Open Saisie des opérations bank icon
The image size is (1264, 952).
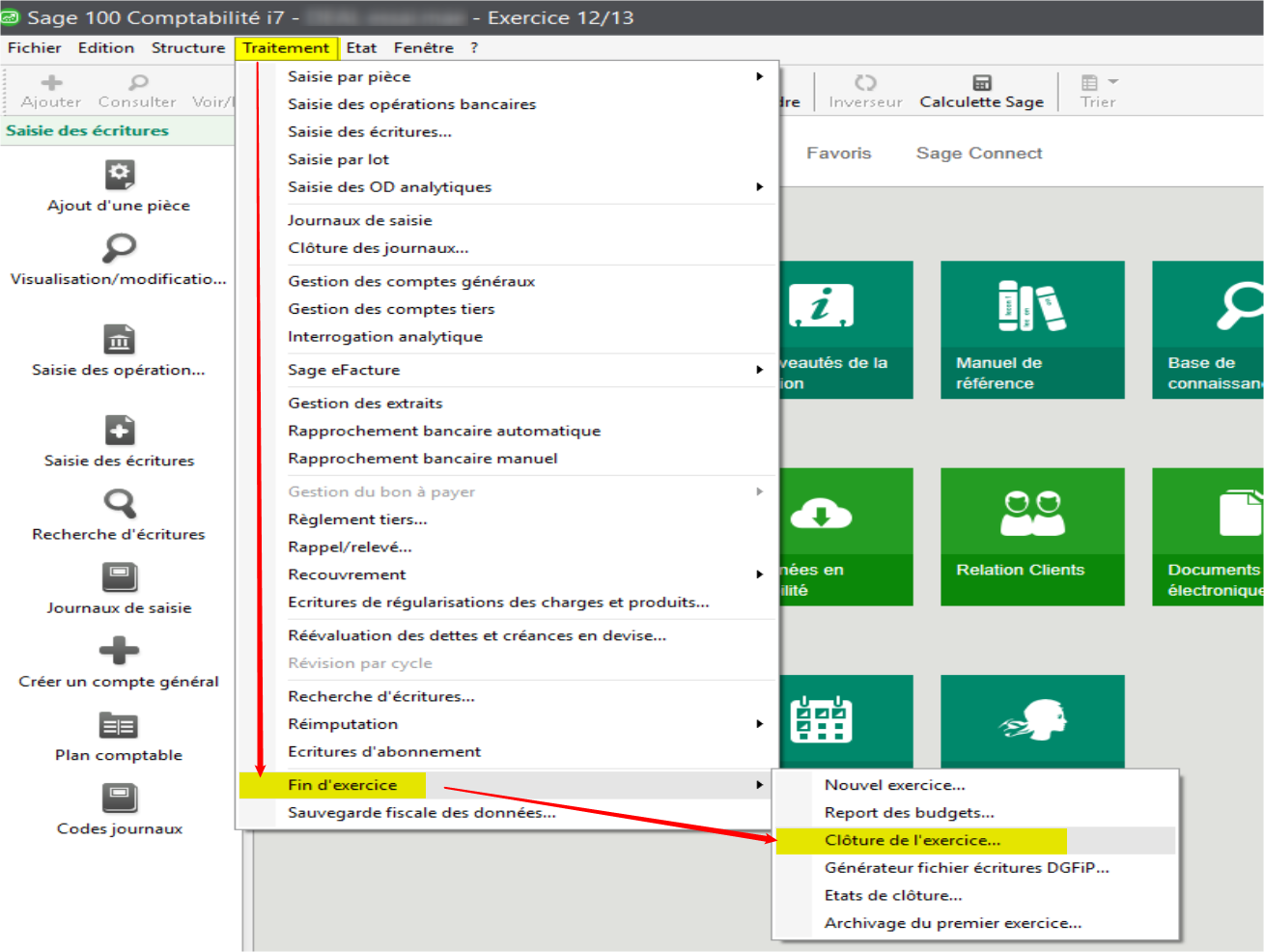(x=119, y=340)
